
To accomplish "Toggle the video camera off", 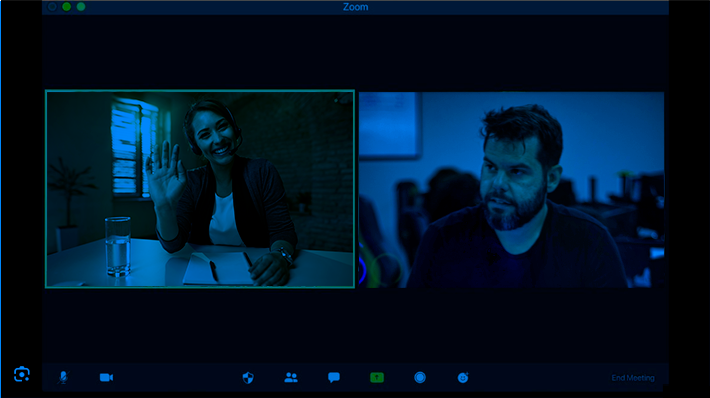I will point(106,377).
